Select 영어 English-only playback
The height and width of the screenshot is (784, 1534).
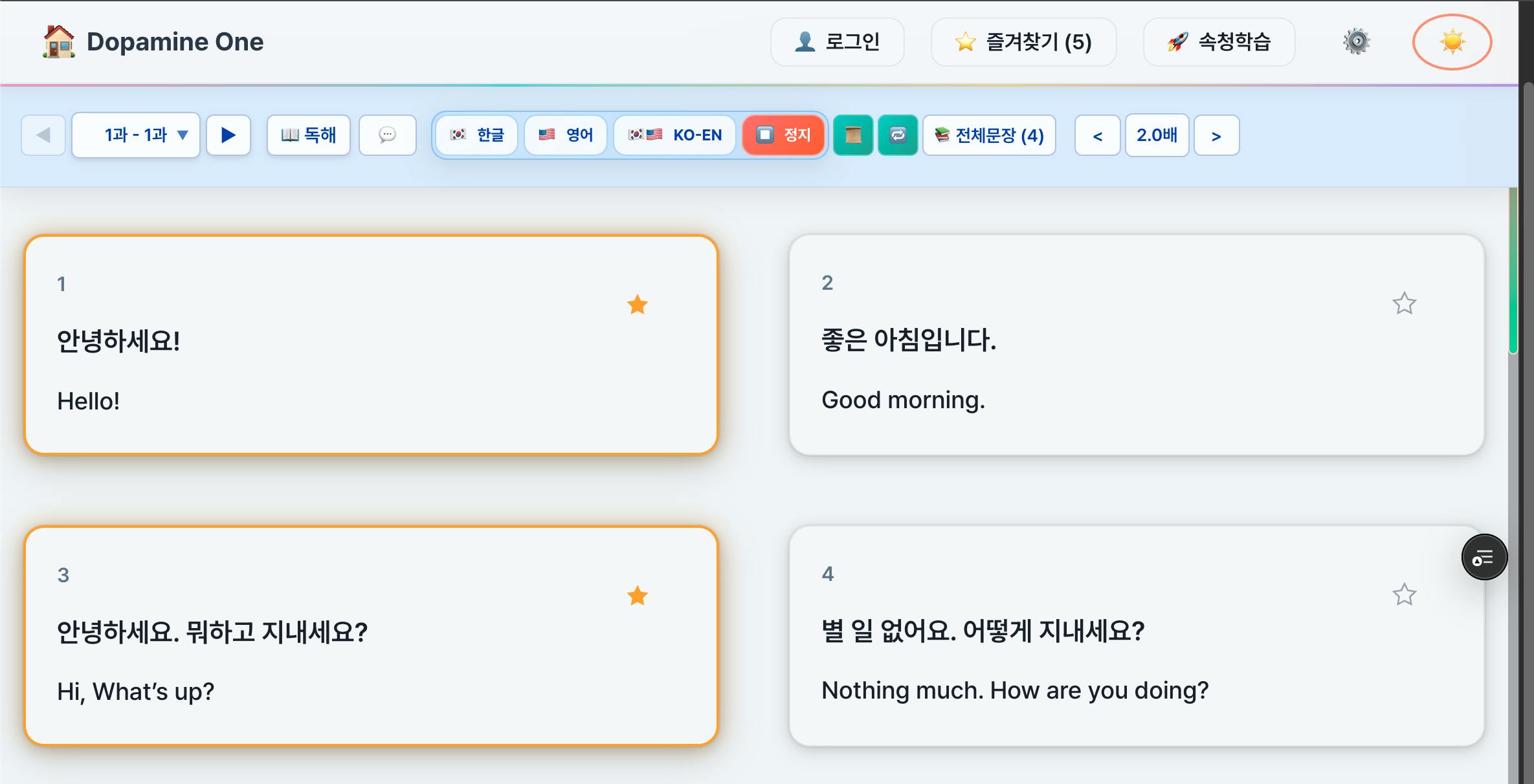tap(566, 135)
